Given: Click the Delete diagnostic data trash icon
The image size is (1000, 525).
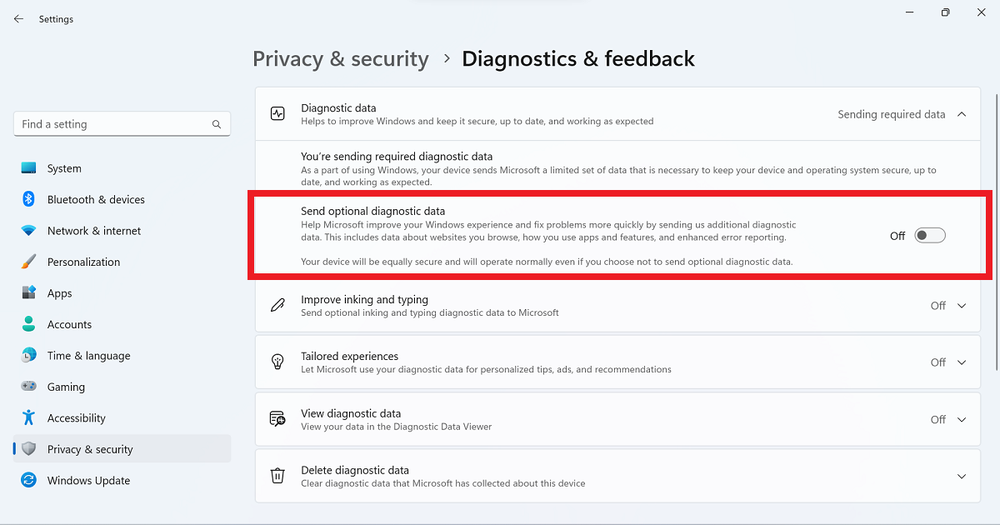Looking at the screenshot, I should pyautogui.click(x=277, y=476).
